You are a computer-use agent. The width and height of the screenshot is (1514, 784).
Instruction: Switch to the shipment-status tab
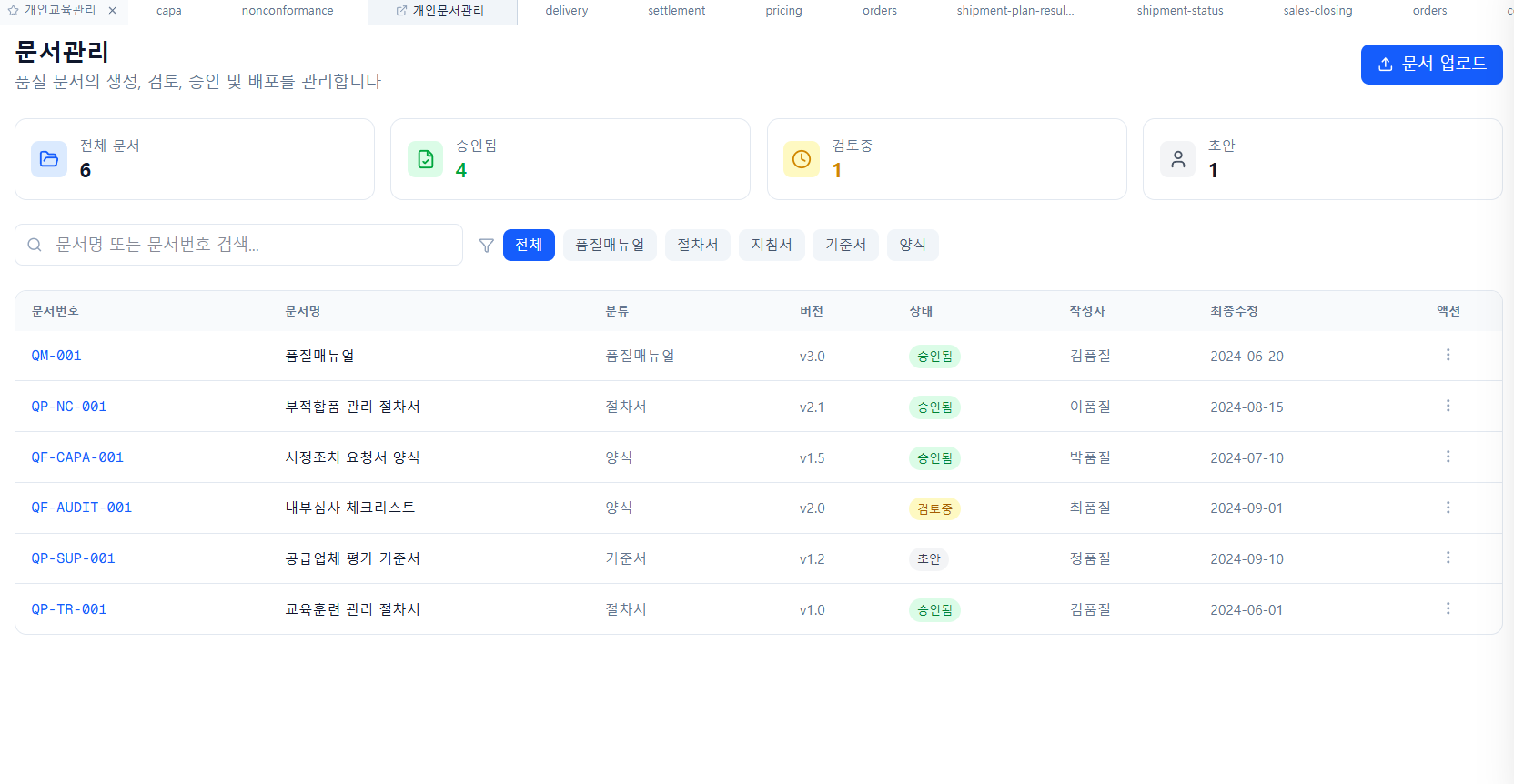[1179, 11]
